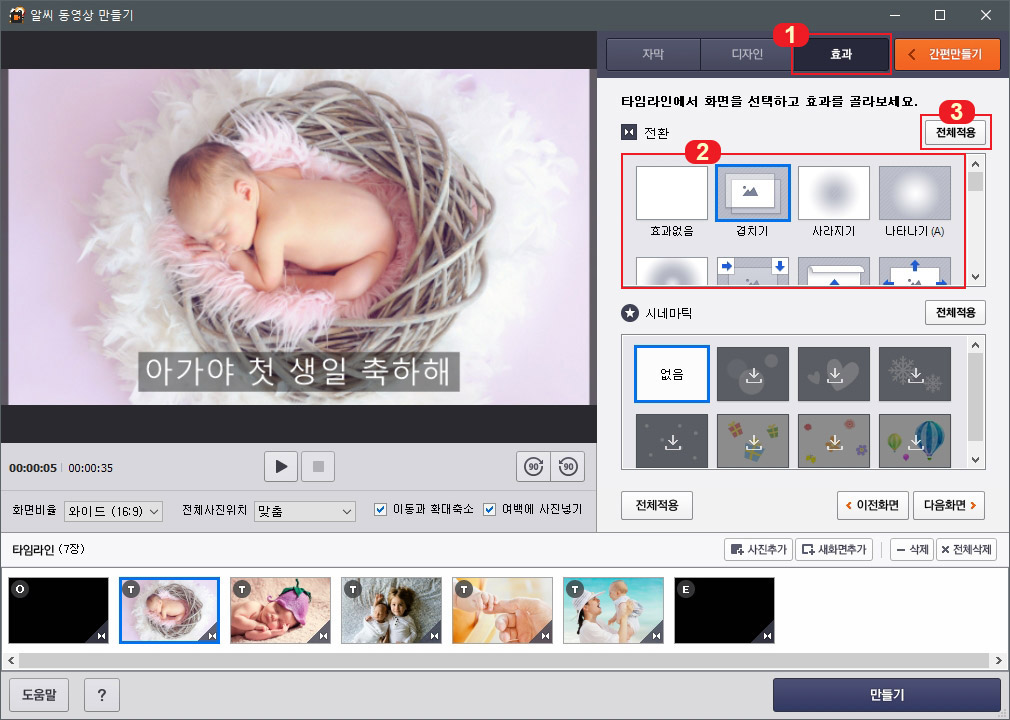The height and width of the screenshot is (720, 1010).
Task: Download the gift box cinematic effect
Action: point(752,440)
